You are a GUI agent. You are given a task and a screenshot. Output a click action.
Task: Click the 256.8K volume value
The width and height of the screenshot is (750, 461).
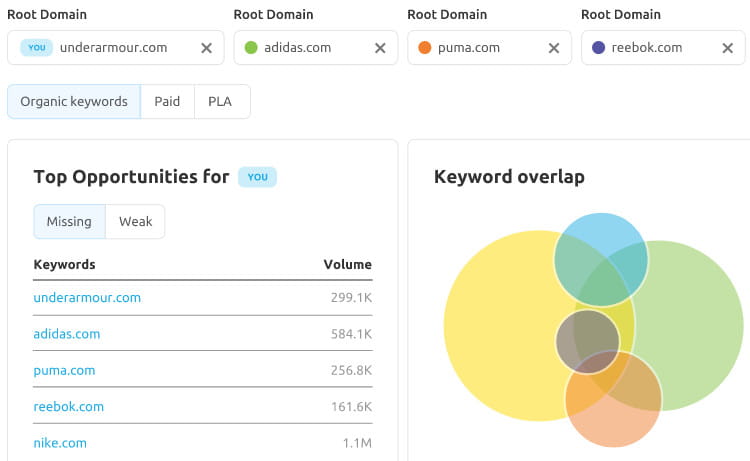pos(351,370)
